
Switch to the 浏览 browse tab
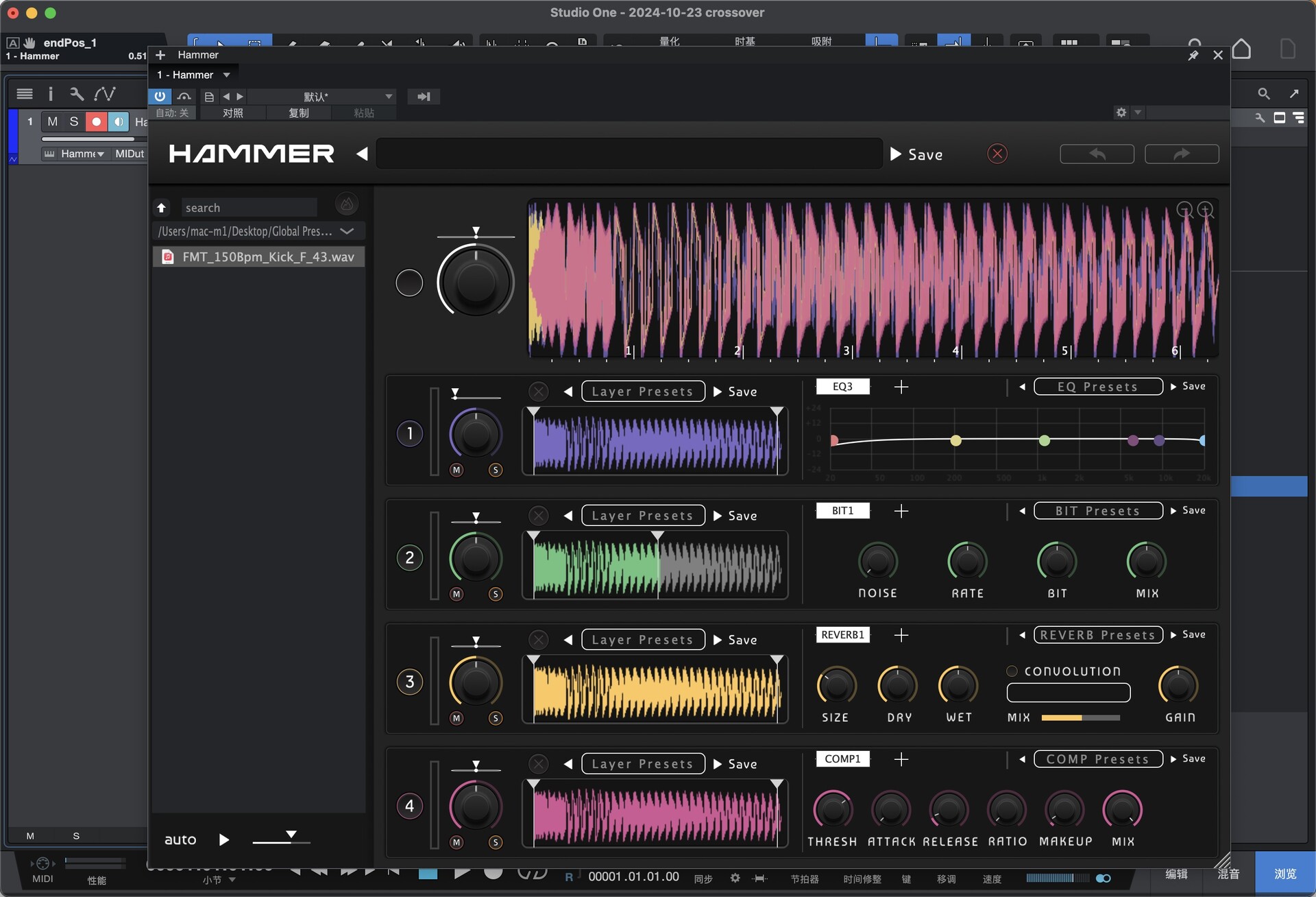pos(1285,874)
